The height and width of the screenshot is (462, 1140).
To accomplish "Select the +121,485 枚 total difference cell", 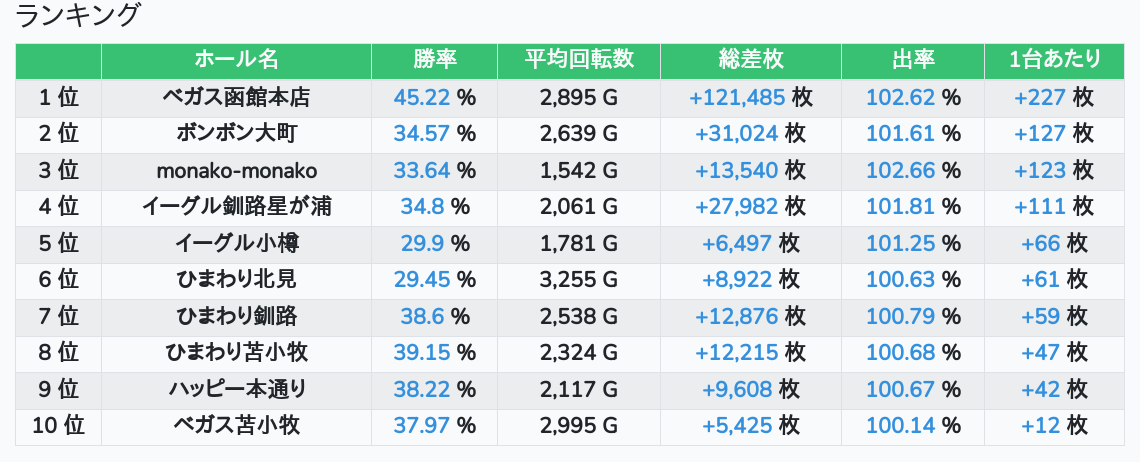I will [750, 97].
